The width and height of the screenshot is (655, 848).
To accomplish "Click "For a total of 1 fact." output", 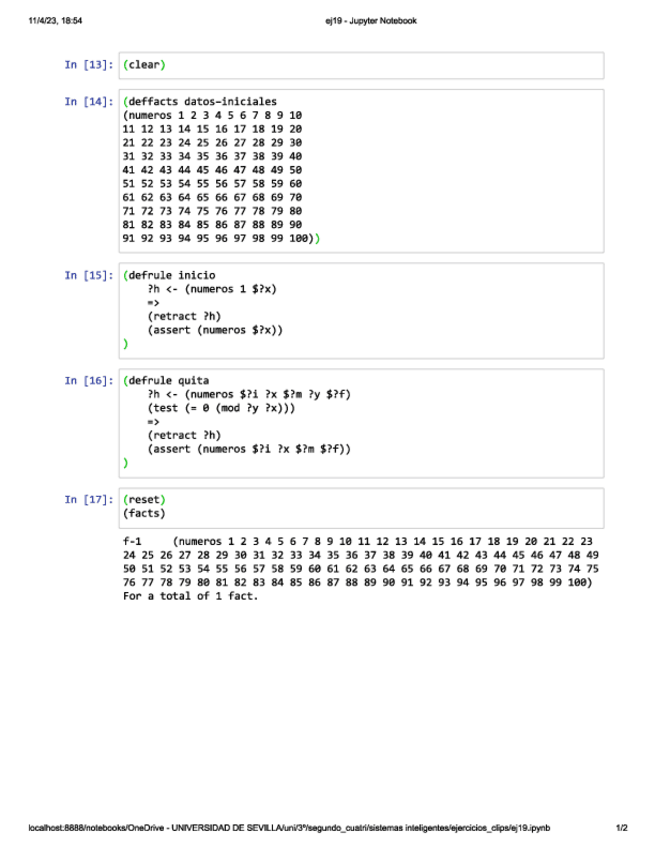I will 190,596.
